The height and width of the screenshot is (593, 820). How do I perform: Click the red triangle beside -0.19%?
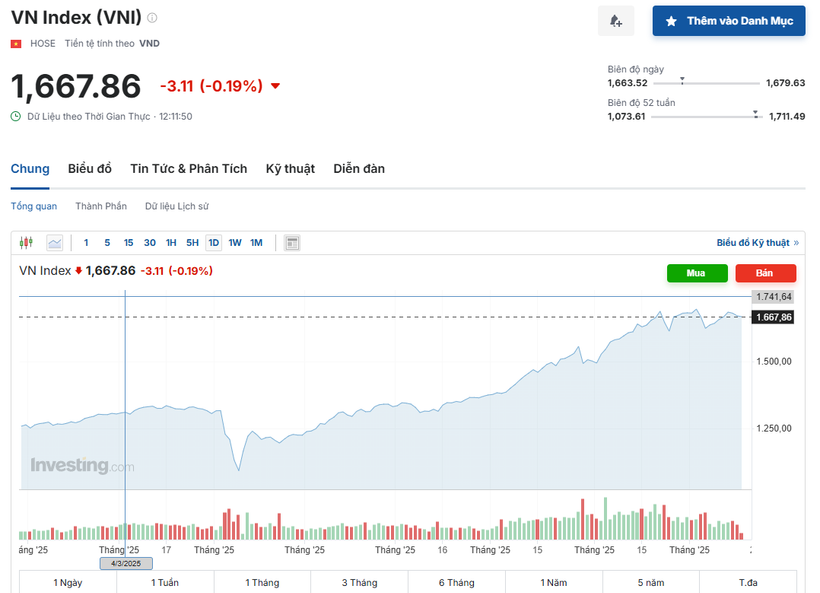coord(275,86)
